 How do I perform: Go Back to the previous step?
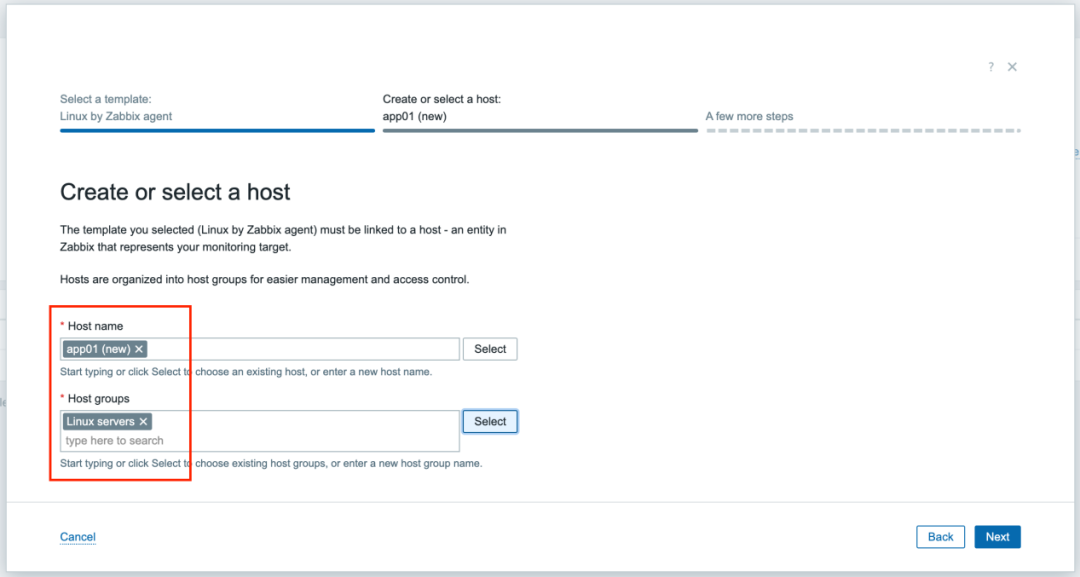[x=940, y=537]
